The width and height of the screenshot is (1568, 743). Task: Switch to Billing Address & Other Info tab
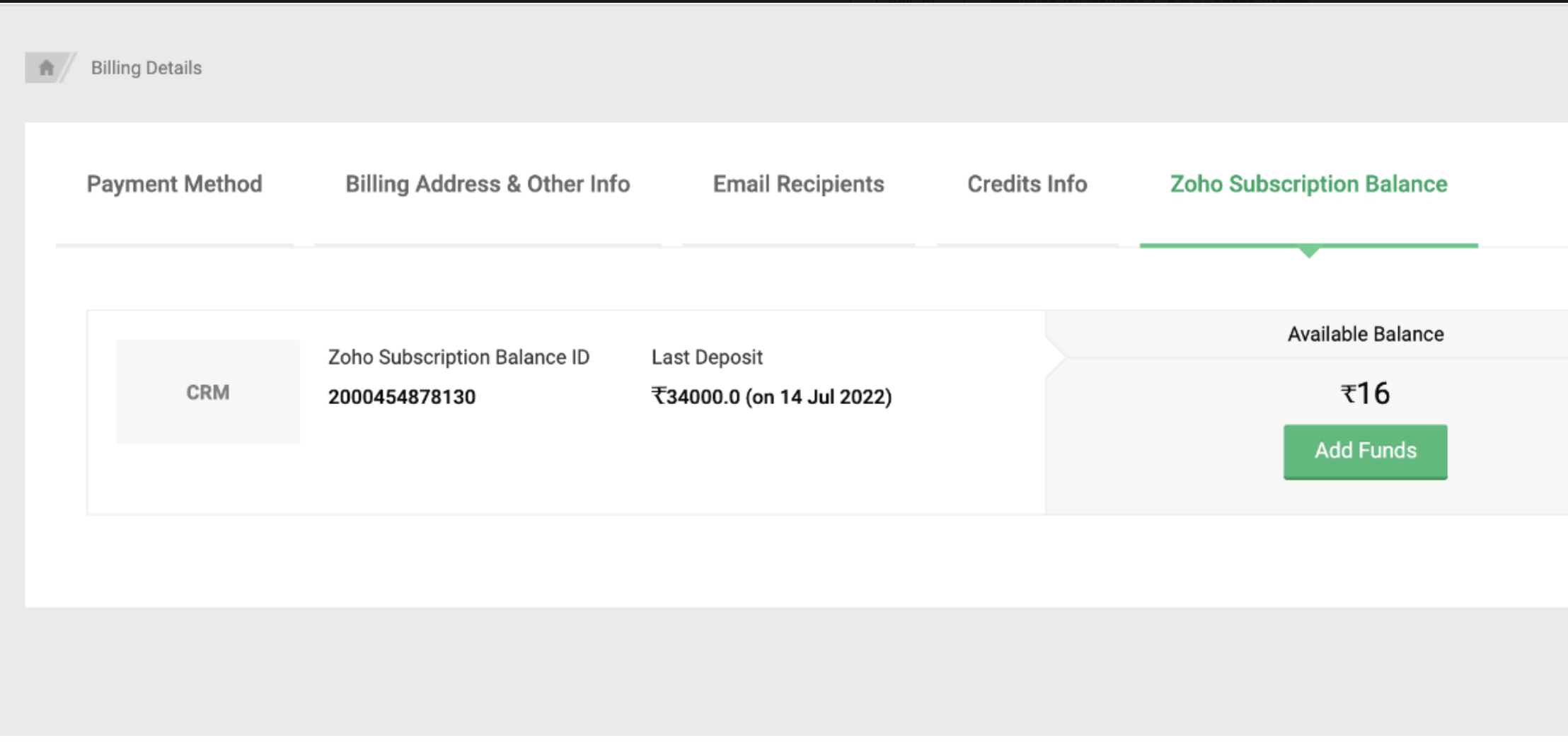point(487,184)
